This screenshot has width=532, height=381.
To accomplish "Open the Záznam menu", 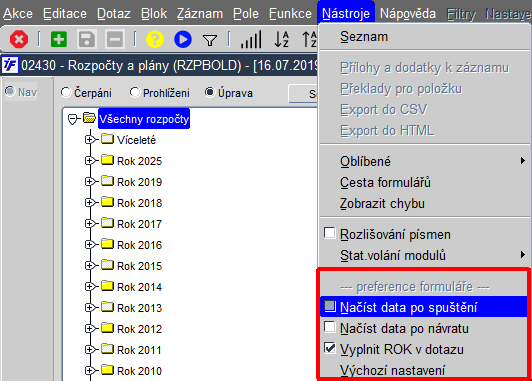I will click(200, 14).
